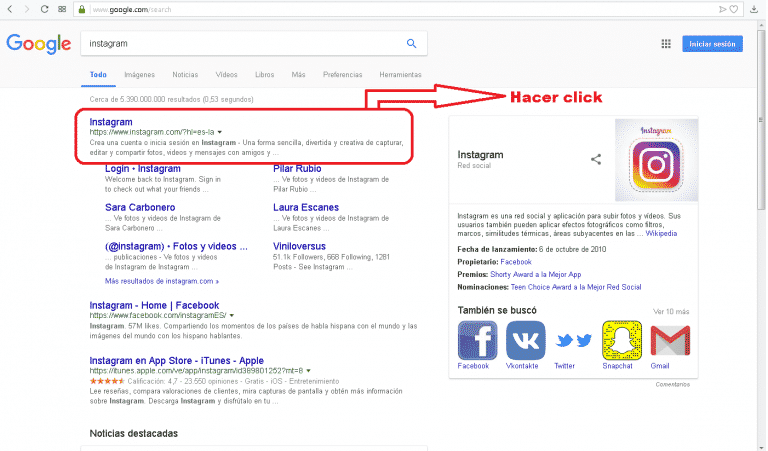Open the Vkontakte icon suggestion

point(525,341)
